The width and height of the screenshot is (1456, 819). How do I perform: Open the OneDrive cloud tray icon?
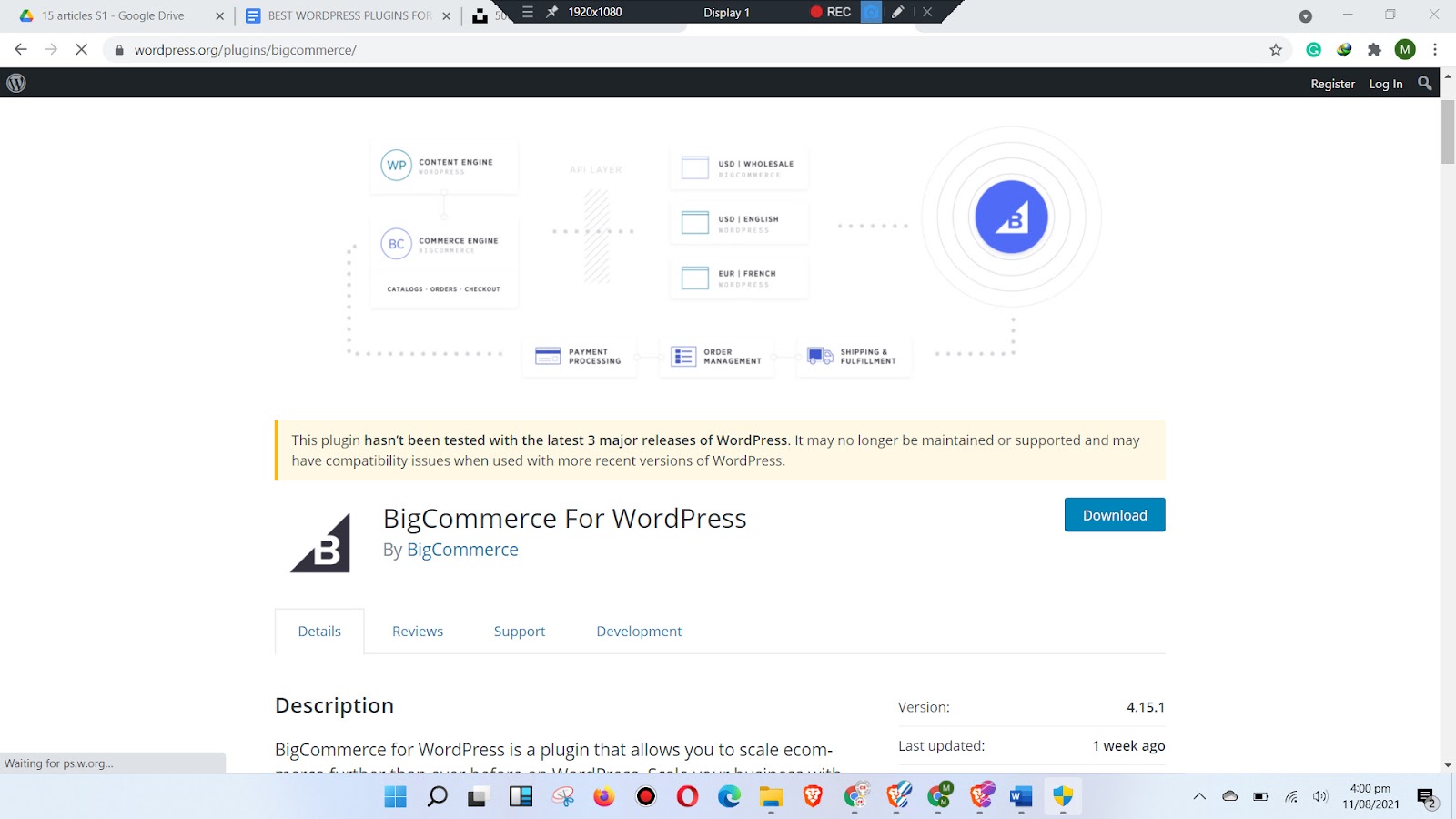point(1230,796)
